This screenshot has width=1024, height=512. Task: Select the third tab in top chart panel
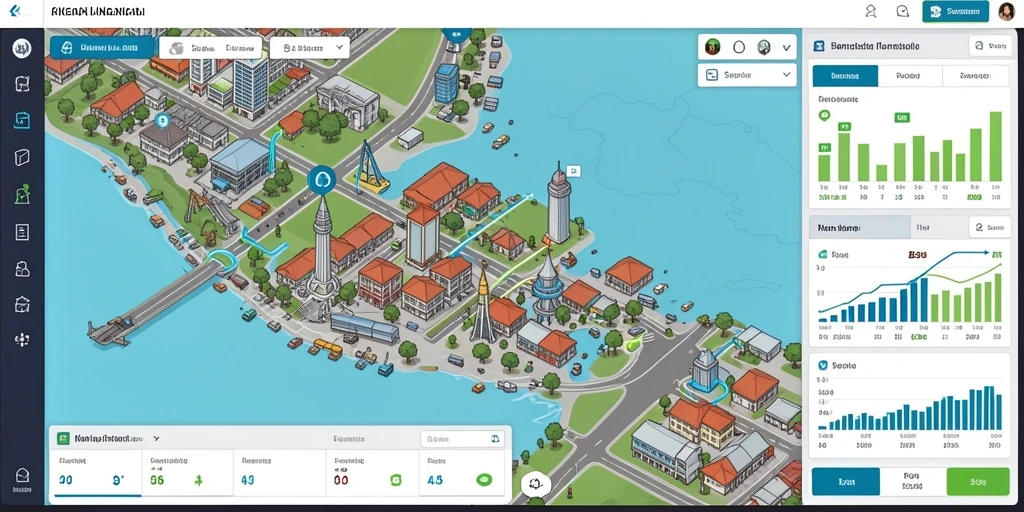click(976, 76)
